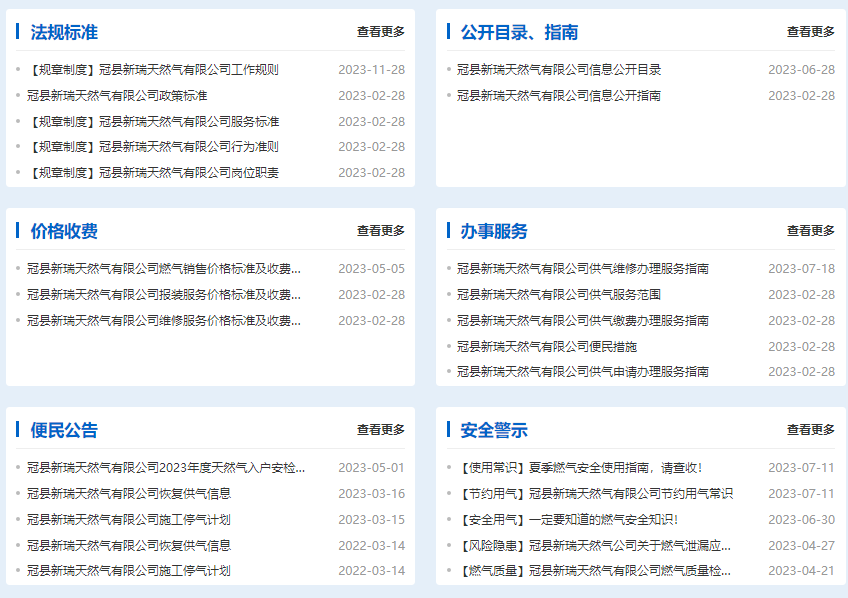Viewport: 848px width, 598px height.
Task: Open the 【规章制度】工作规则 article
Action: (153, 70)
